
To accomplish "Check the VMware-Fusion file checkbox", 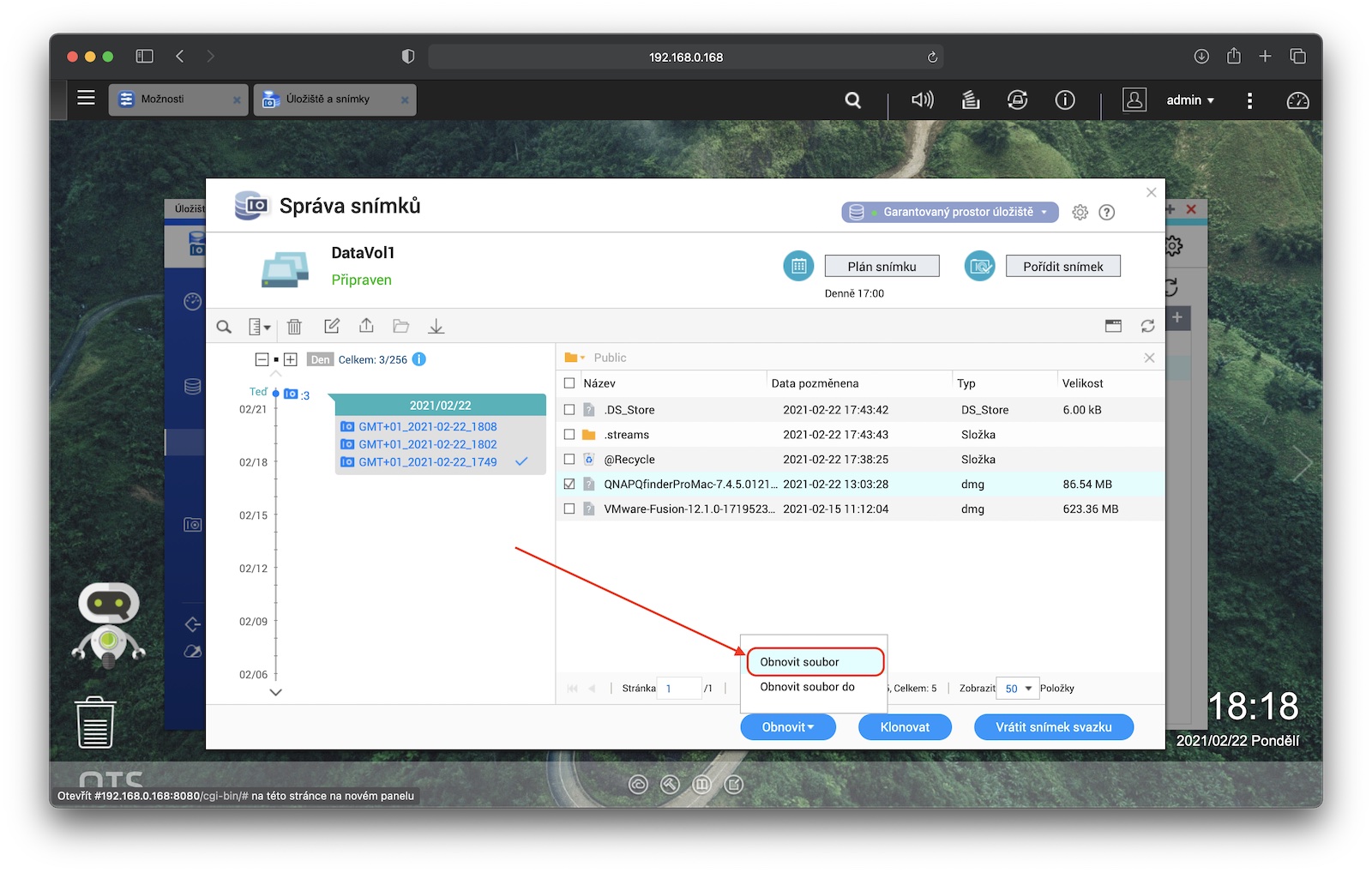I will (569, 509).
